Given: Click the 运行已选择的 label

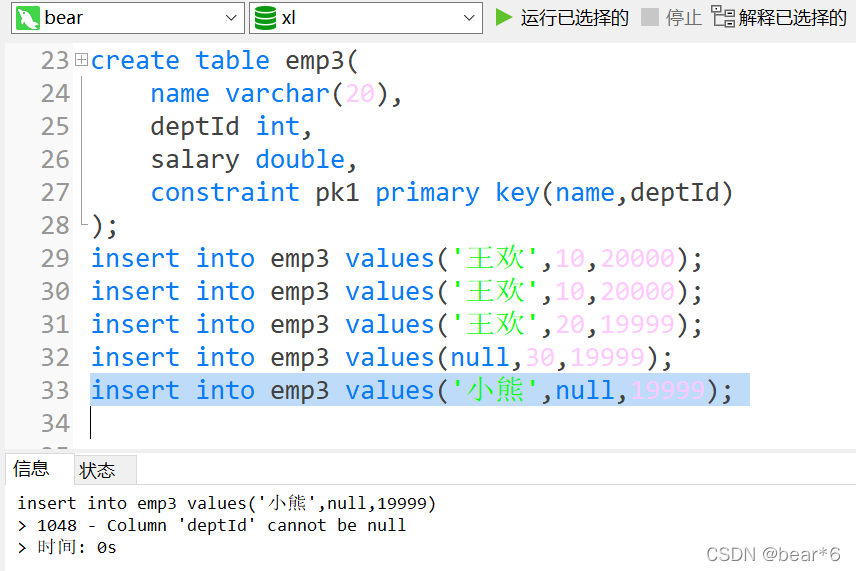Looking at the screenshot, I should (x=574, y=17).
